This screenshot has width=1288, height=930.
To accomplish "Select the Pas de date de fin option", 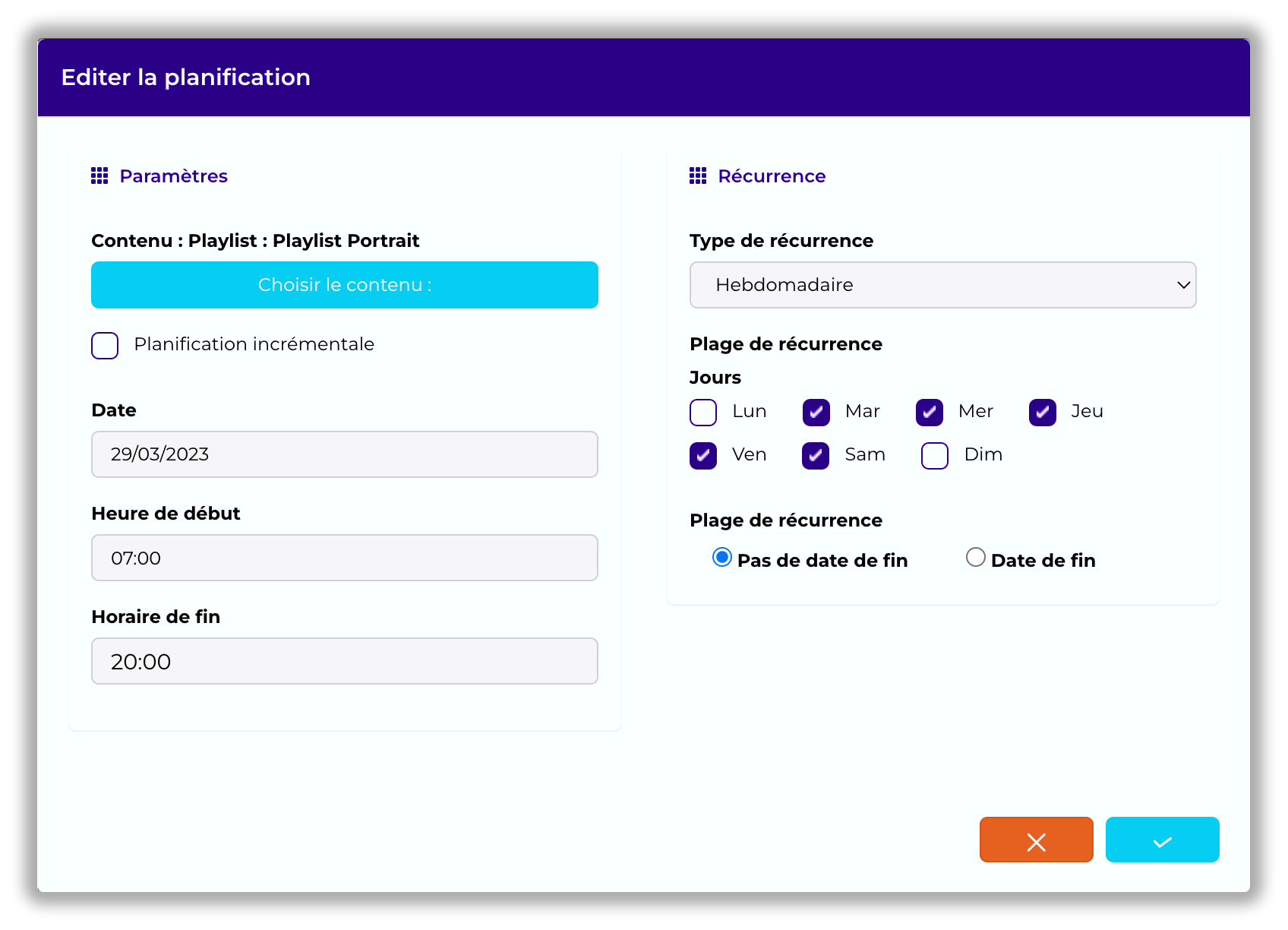I will 722,558.
